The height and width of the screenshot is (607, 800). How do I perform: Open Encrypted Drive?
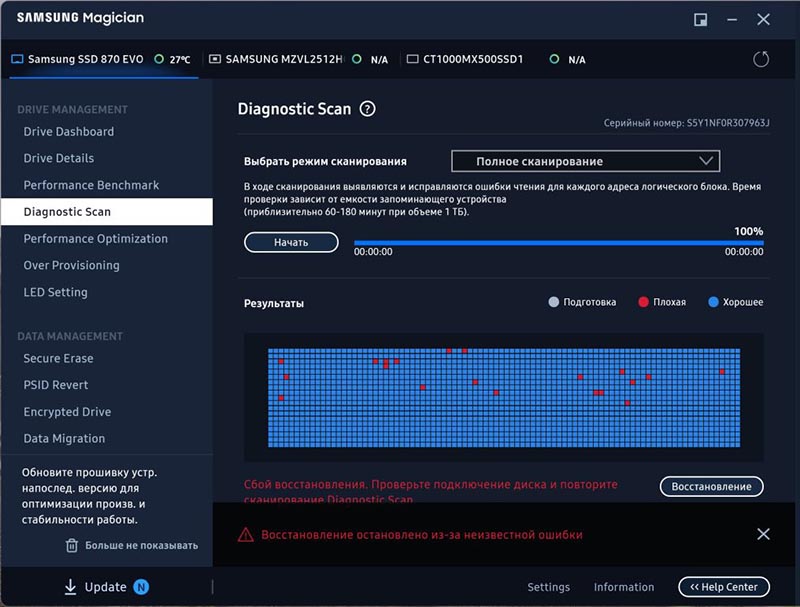coord(67,412)
